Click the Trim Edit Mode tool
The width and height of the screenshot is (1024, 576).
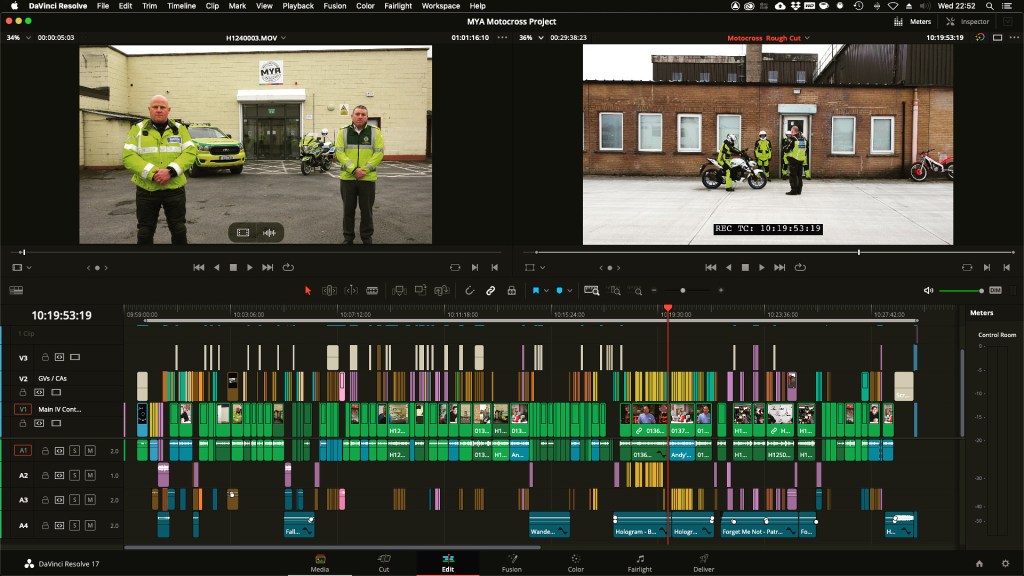tap(329, 290)
